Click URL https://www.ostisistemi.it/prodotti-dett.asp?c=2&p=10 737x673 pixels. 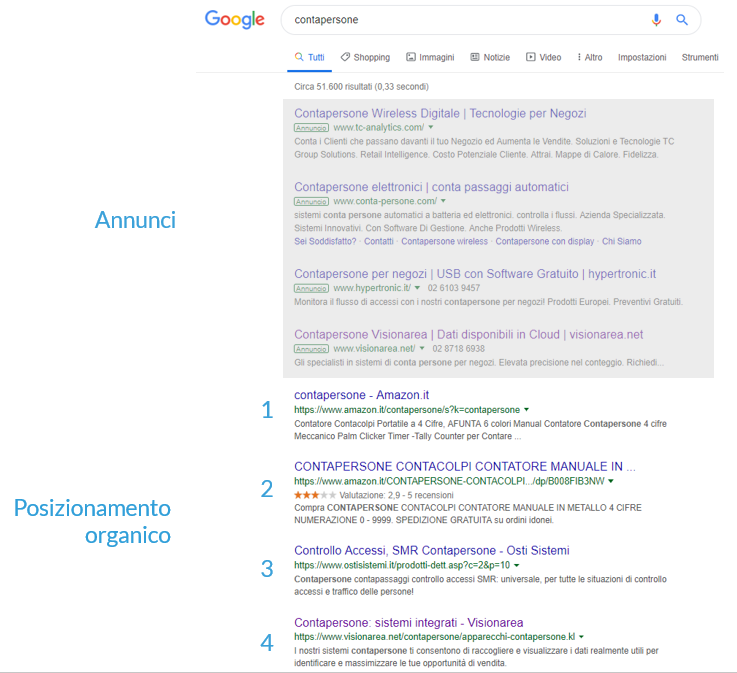(402, 565)
